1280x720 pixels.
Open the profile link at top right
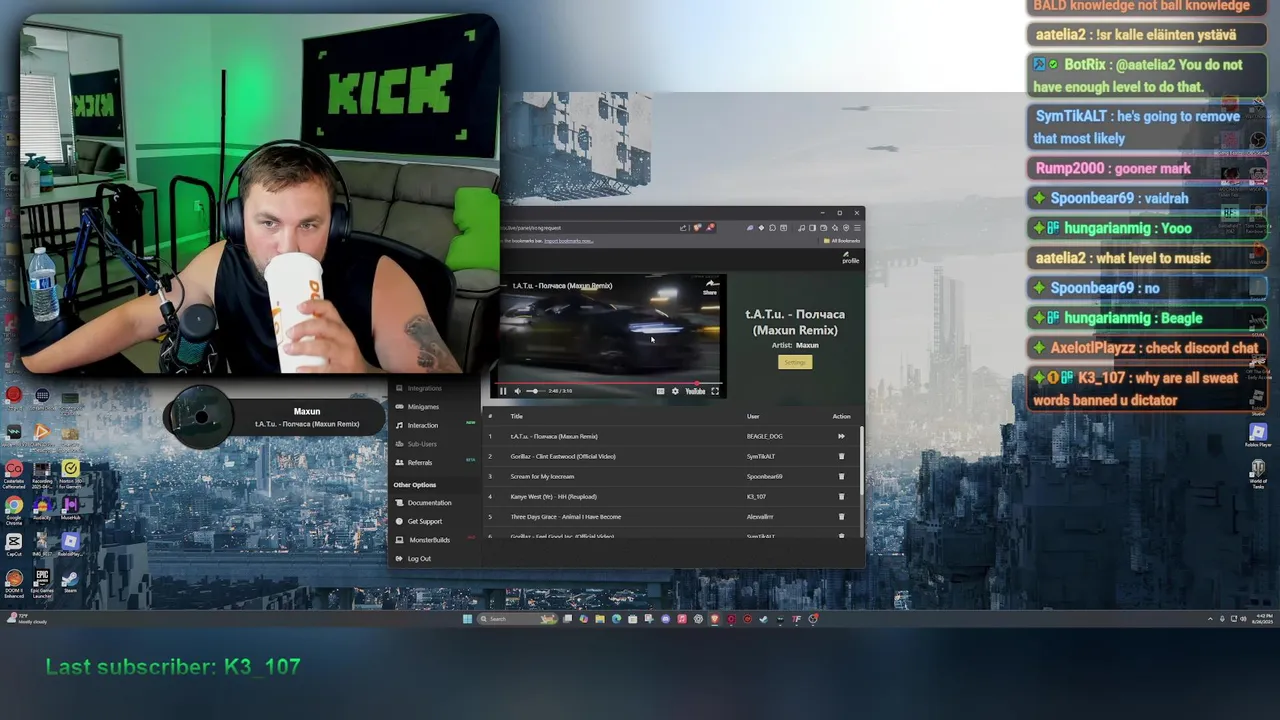click(850, 259)
